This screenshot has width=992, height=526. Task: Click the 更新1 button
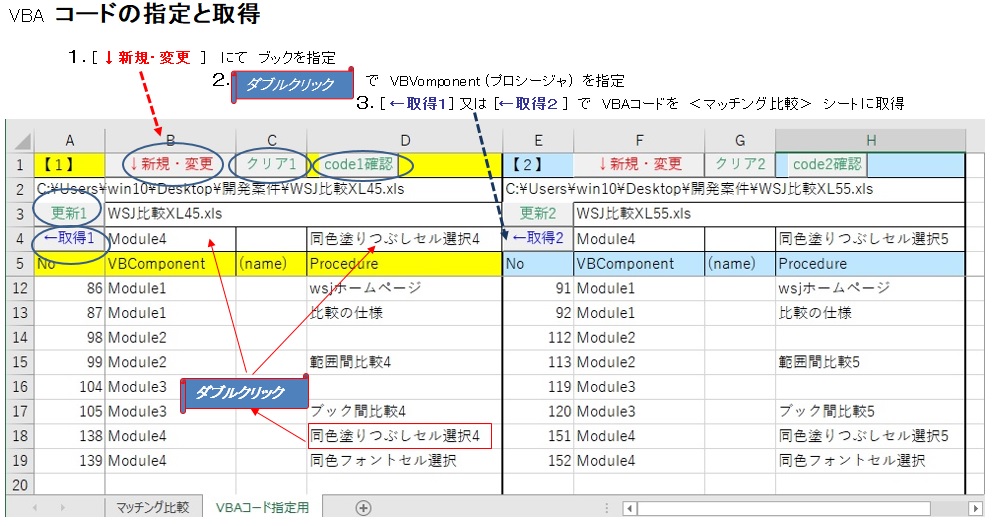[69, 214]
